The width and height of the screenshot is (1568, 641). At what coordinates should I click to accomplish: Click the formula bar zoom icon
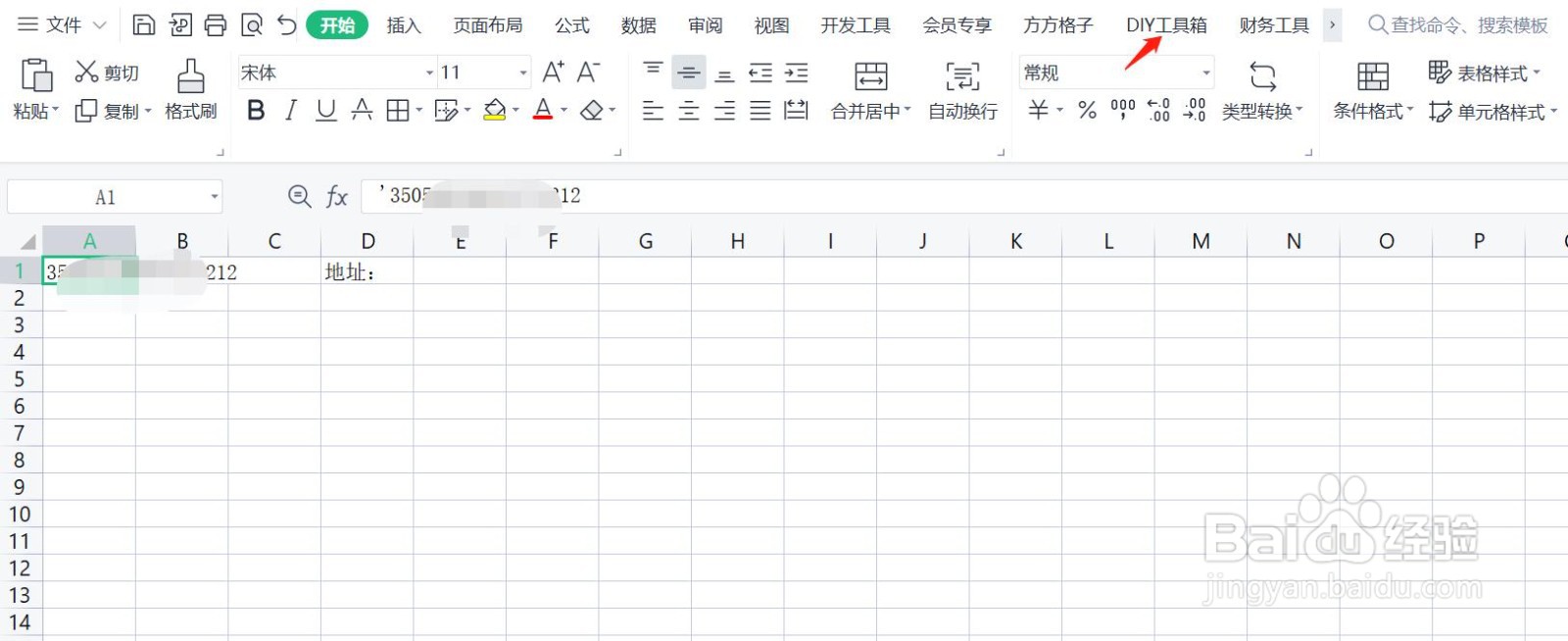click(299, 196)
